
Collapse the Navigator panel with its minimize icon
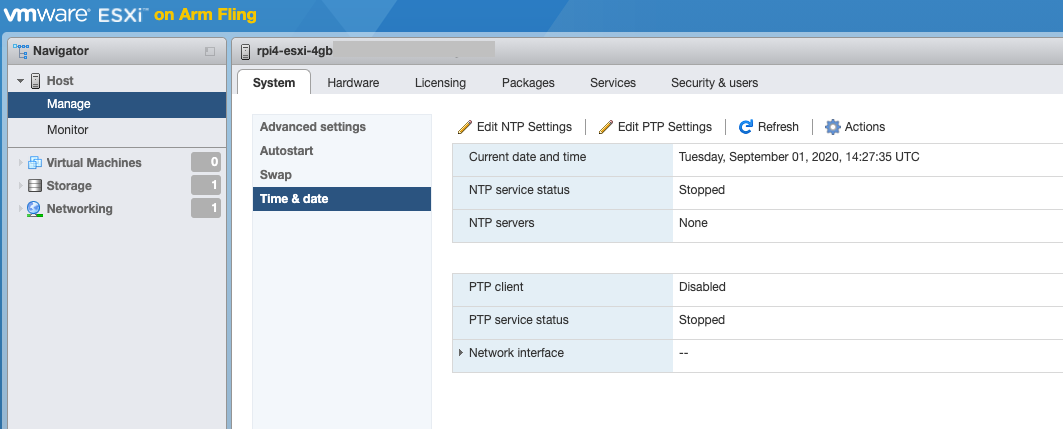[210, 52]
